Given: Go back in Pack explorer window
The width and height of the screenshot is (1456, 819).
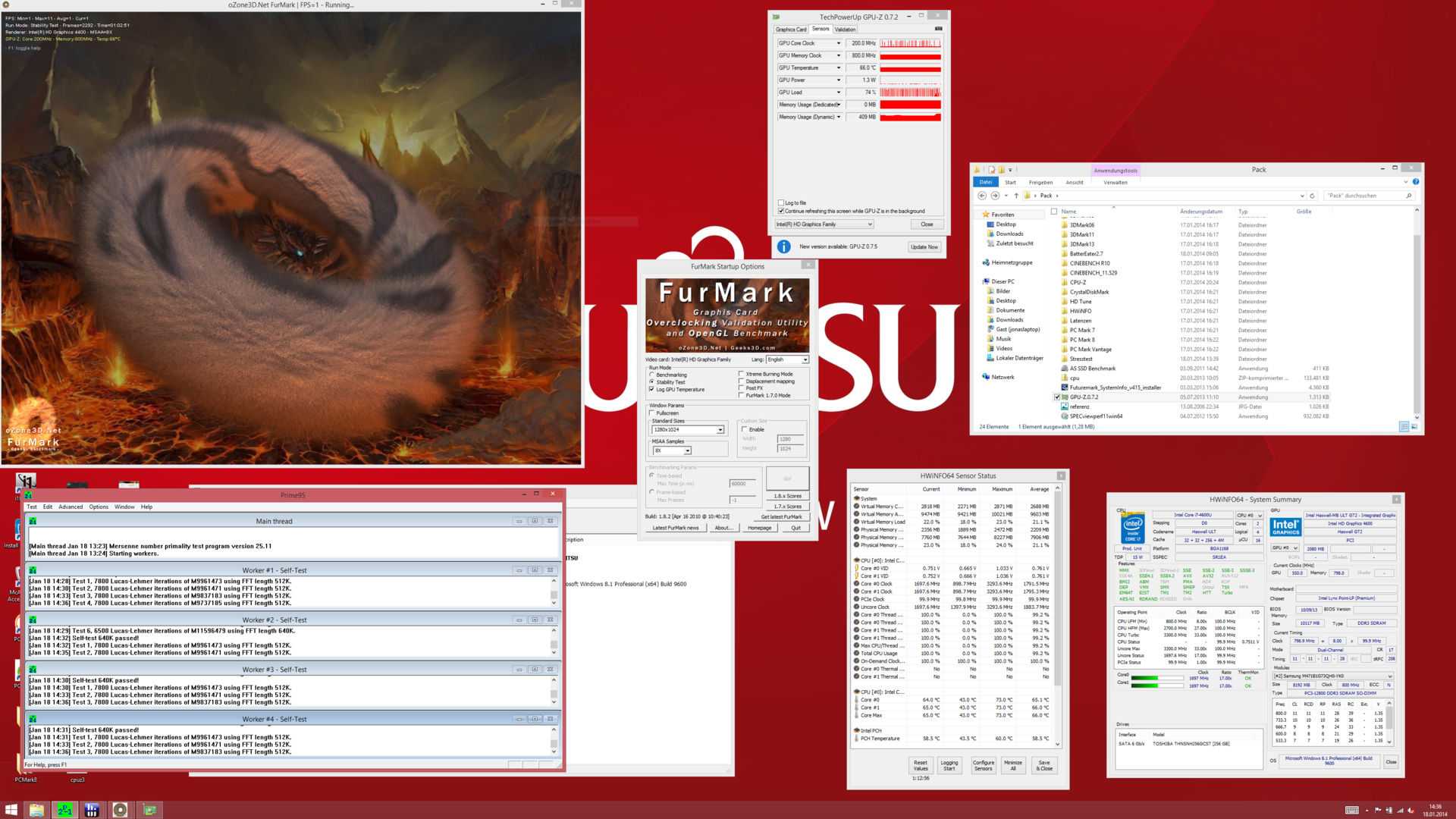Looking at the screenshot, I should (x=982, y=196).
